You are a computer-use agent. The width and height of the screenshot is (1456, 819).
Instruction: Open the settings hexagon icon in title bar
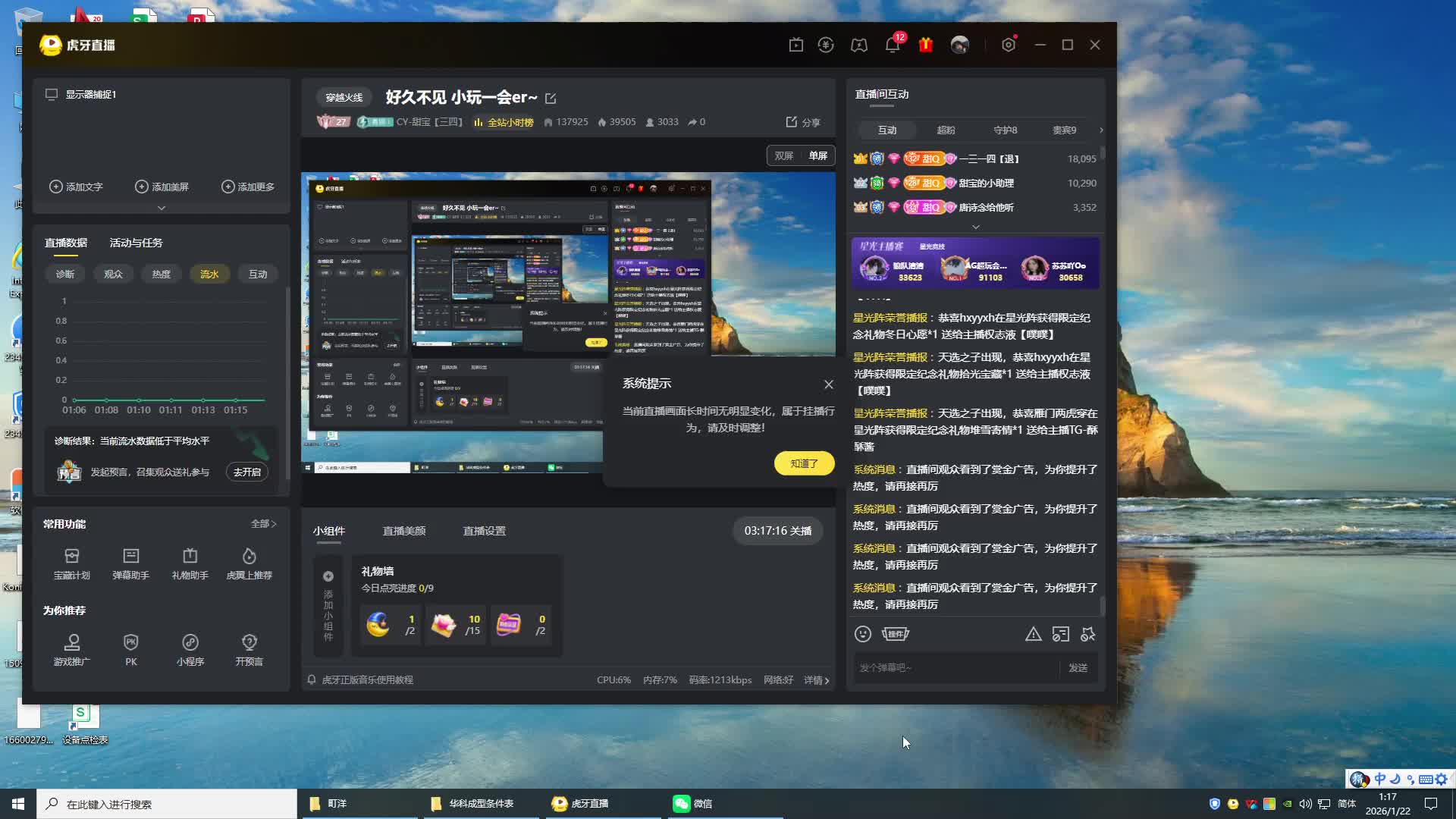point(1008,45)
